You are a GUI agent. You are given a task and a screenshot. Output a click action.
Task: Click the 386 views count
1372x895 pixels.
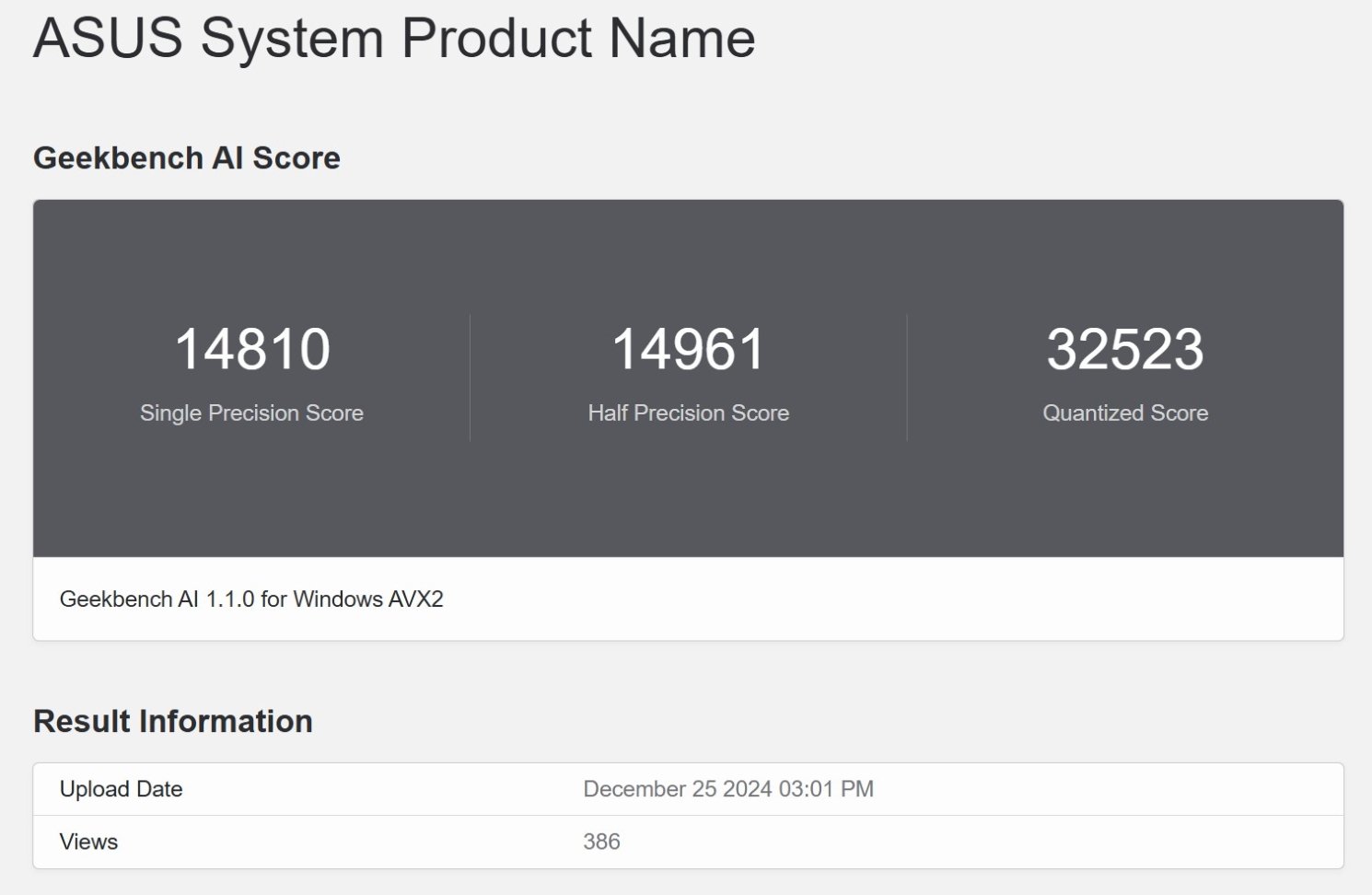click(x=601, y=842)
